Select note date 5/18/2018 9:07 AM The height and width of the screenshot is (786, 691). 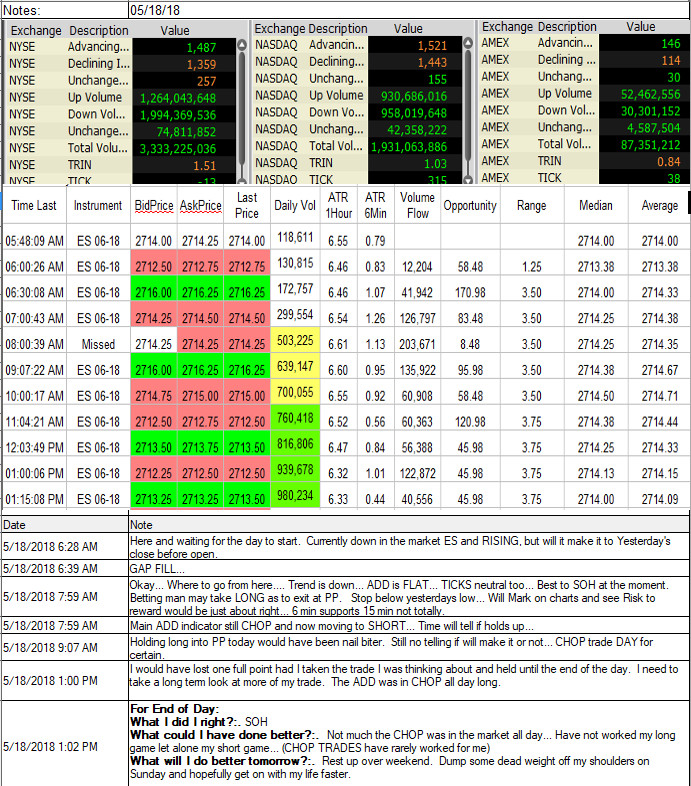[x=65, y=648]
